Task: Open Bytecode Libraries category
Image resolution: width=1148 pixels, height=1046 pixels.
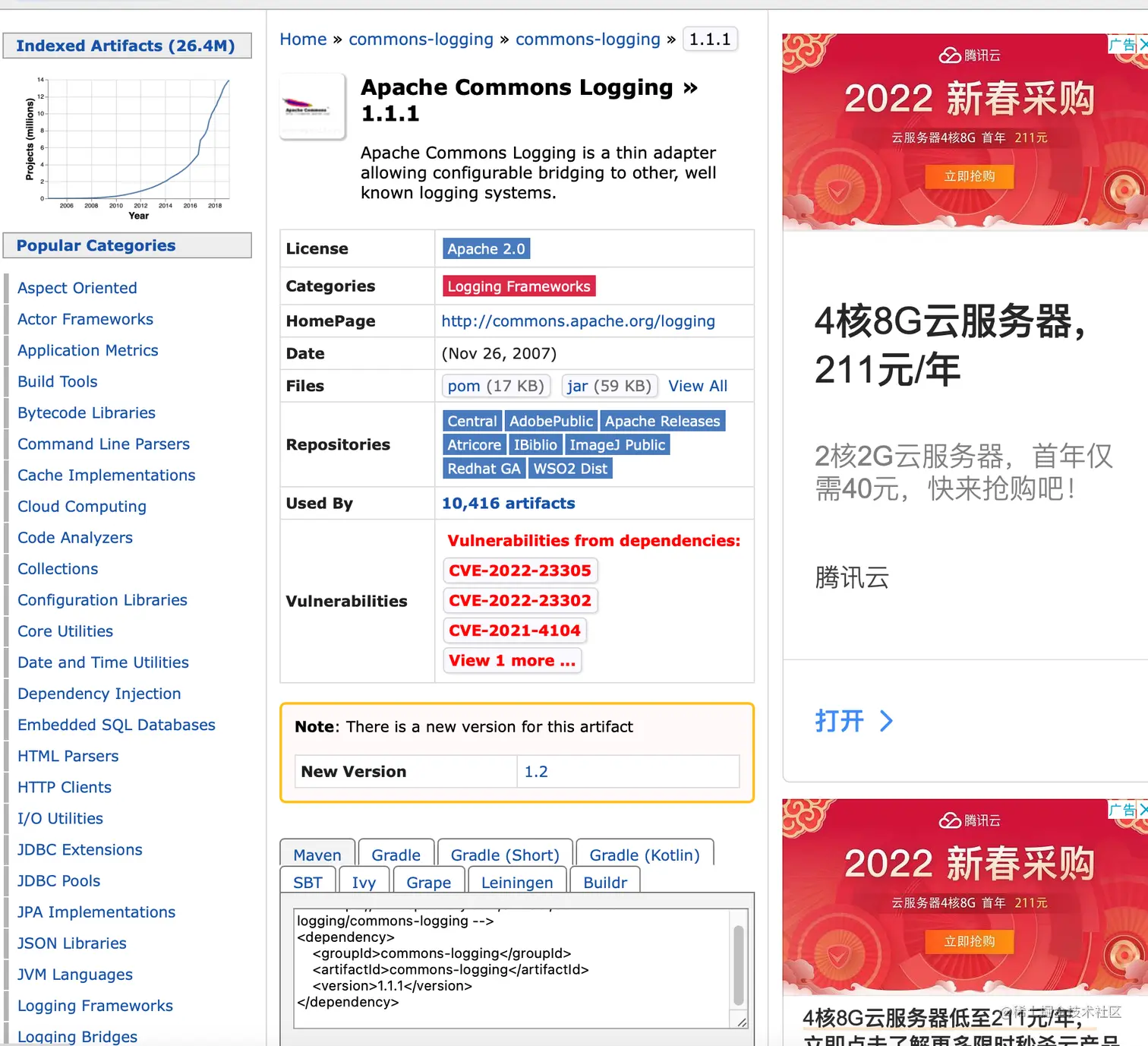Action: (87, 412)
